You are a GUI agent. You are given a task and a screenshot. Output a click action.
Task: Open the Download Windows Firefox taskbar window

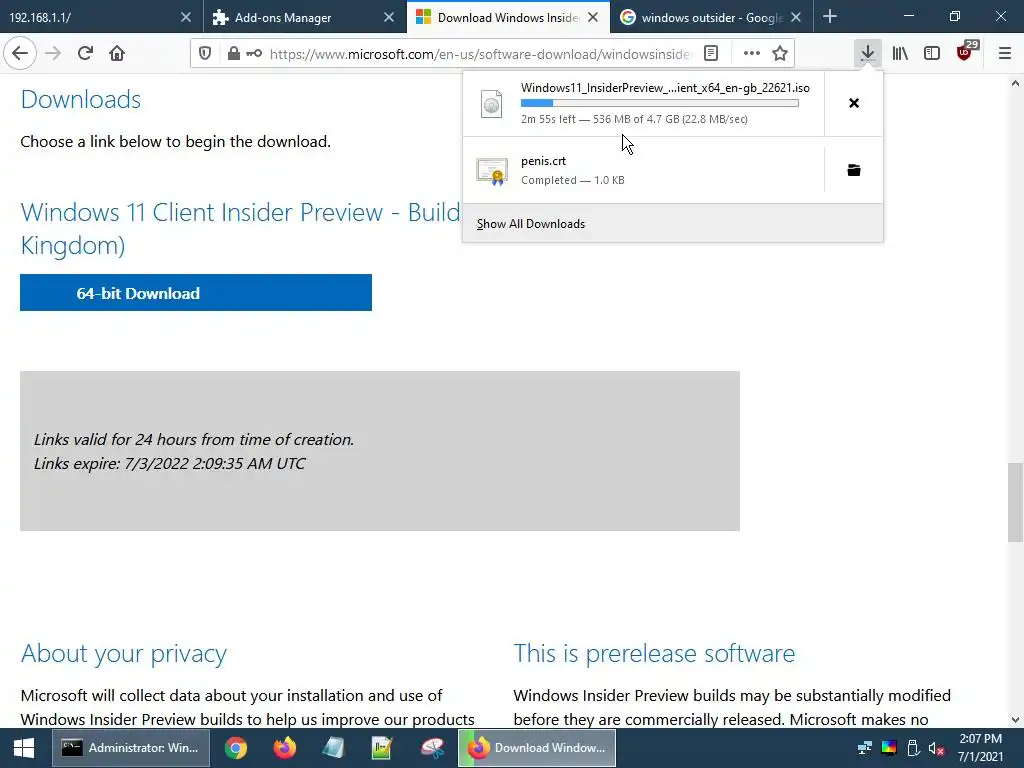536,748
